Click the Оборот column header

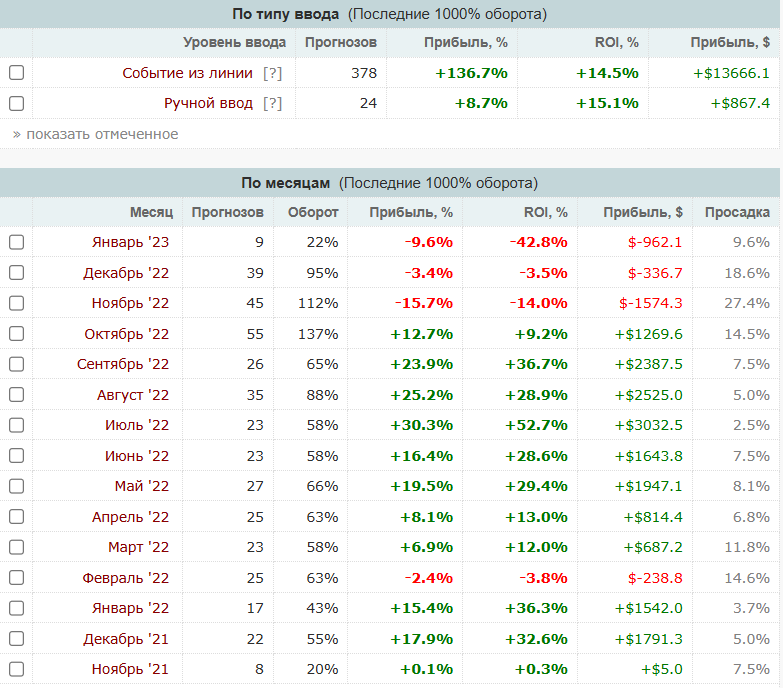pos(313,212)
